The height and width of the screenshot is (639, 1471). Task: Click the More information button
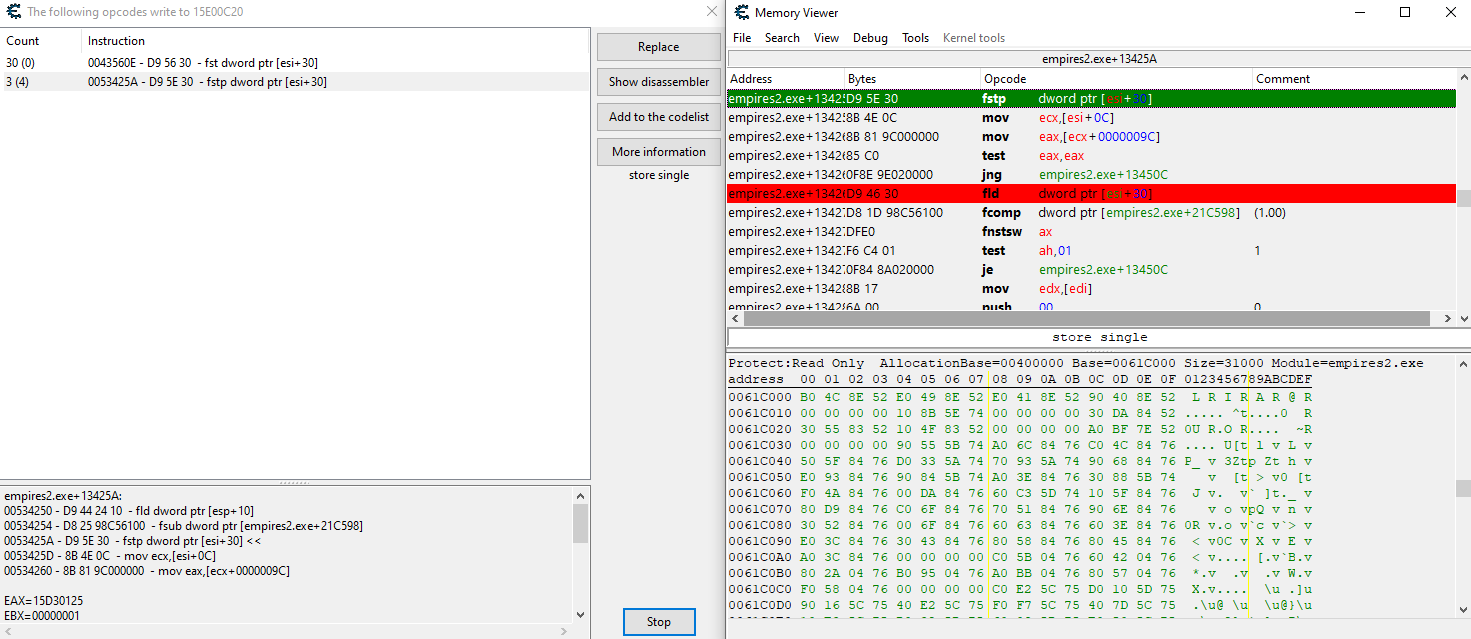coord(658,152)
